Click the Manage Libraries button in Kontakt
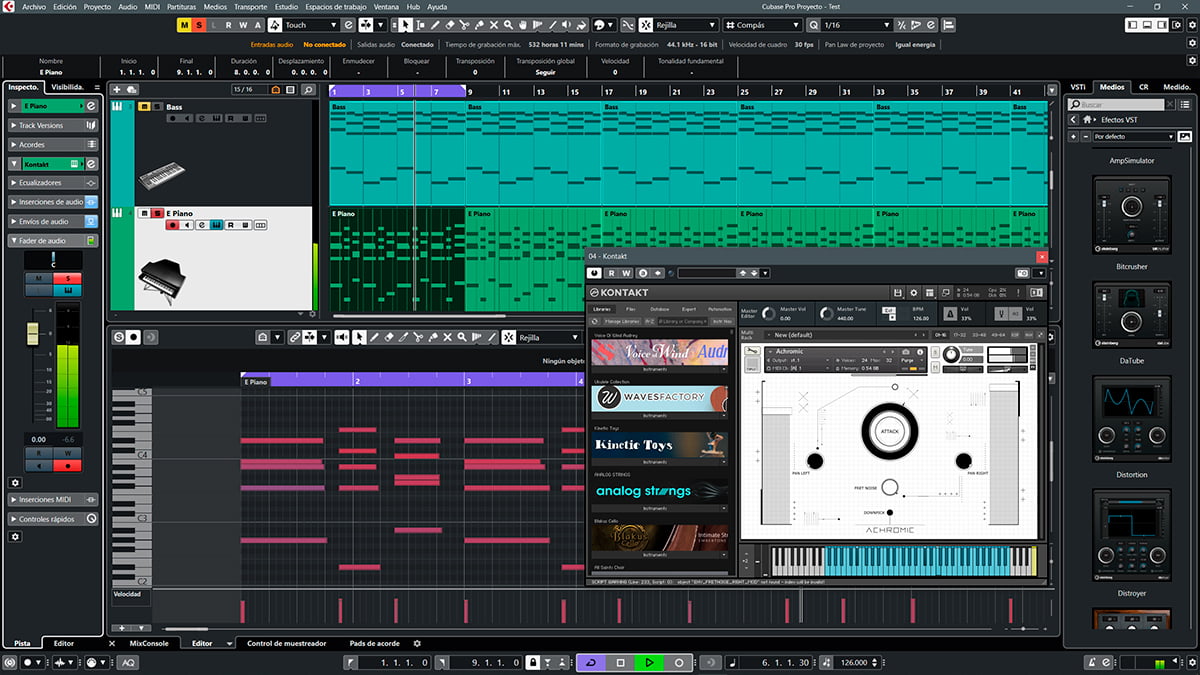The width and height of the screenshot is (1200, 675). pos(622,321)
